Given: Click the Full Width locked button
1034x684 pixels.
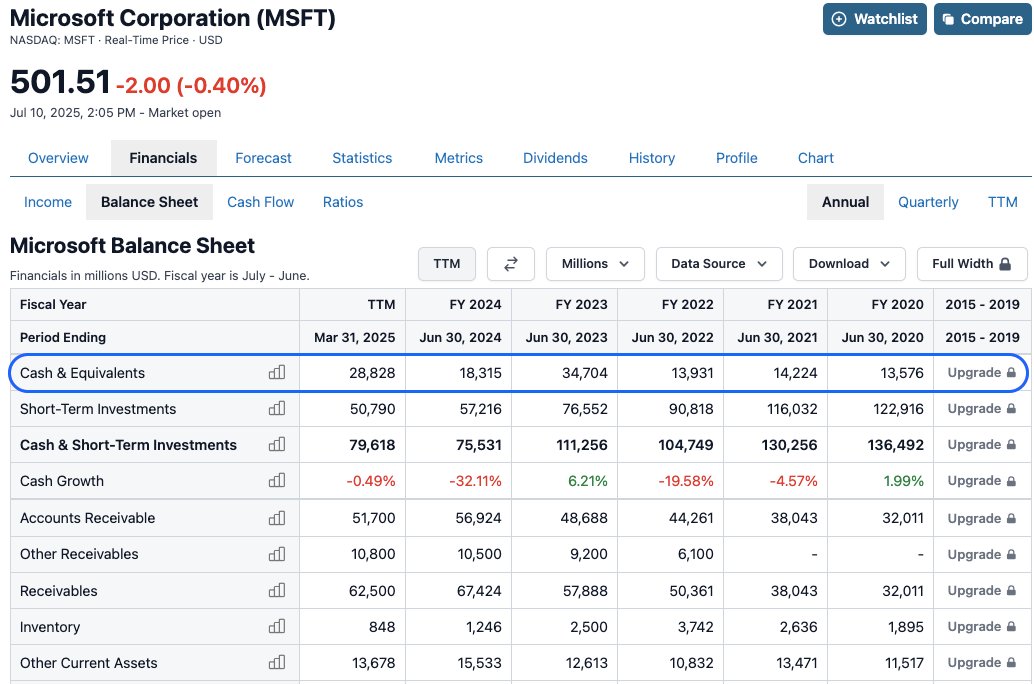Looking at the screenshot, I should point(972,264).
